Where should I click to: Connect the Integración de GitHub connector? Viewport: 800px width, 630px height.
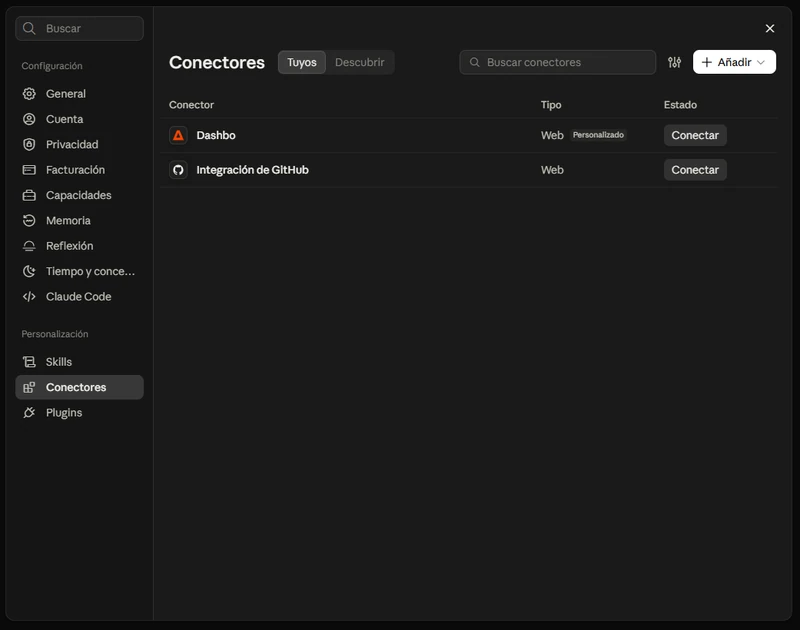(x=695, y=170)
